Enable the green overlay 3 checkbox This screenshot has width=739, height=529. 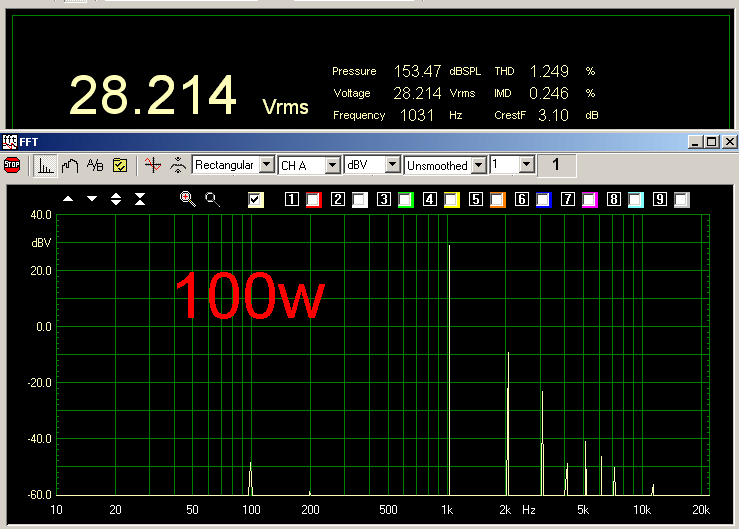[x=405, y=200]
